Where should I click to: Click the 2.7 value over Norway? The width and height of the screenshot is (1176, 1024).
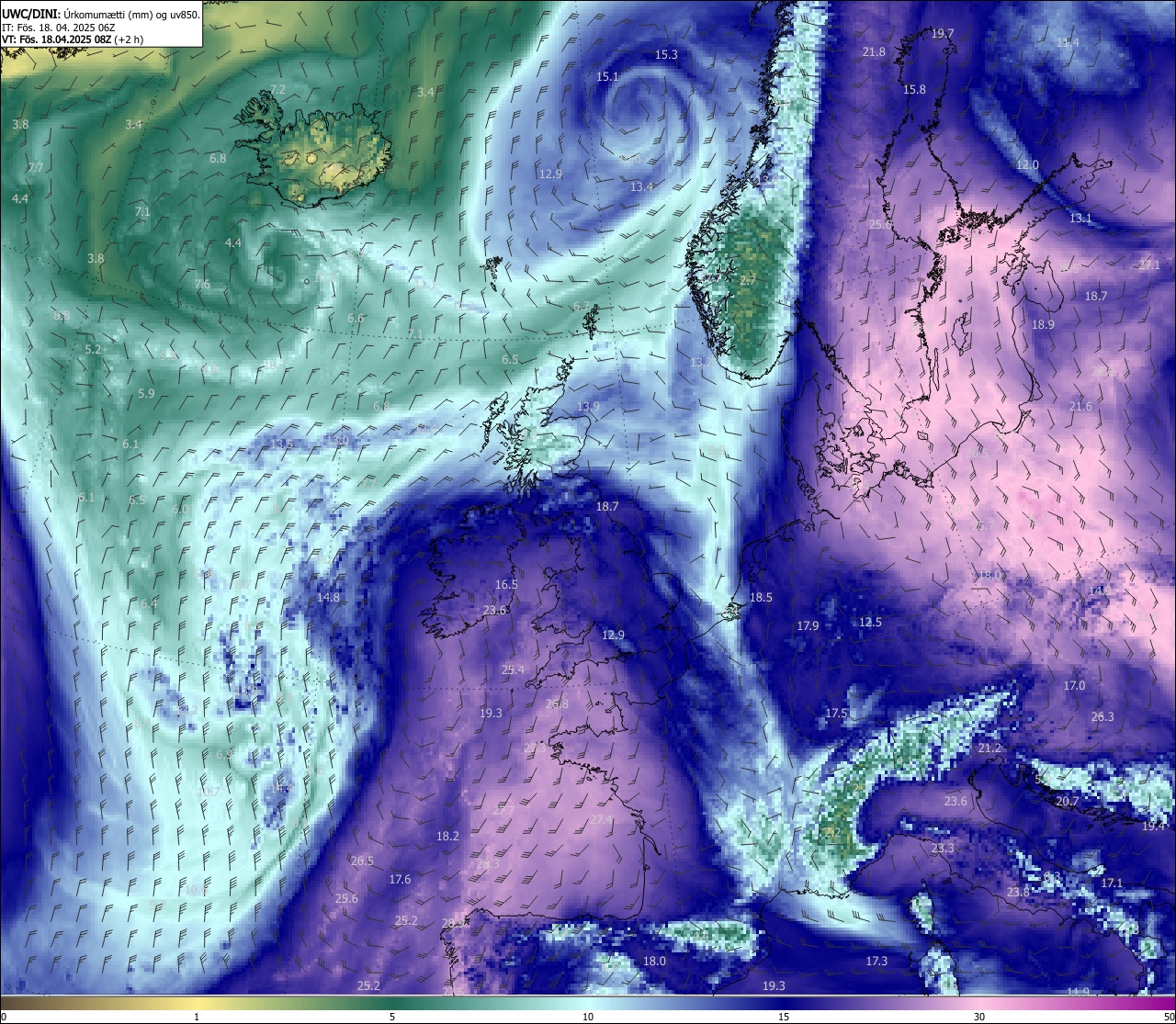(748, 279)
